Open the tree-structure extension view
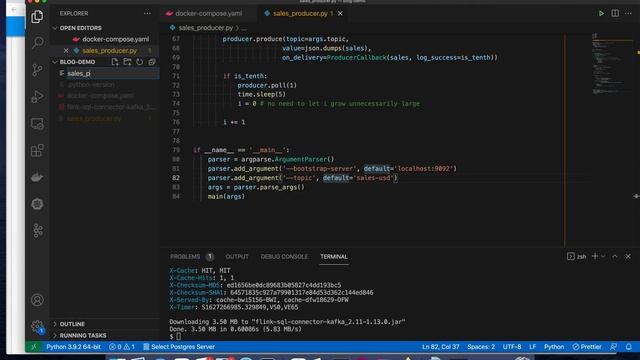The height and width of the screenshot is (360, 640). coord(37,231)
